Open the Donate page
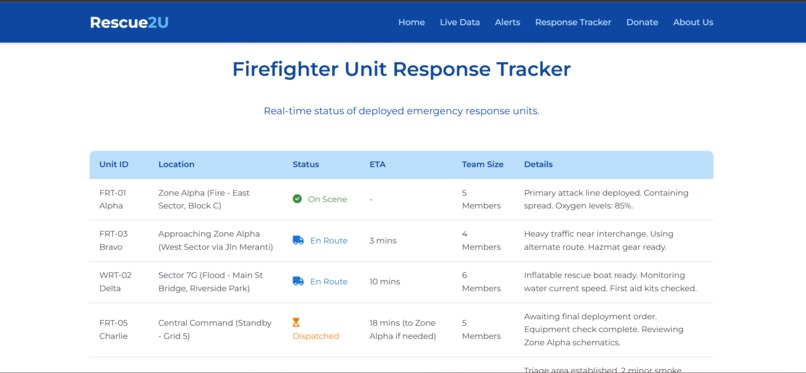The image size is (806, 373). (x=642, y=23)
